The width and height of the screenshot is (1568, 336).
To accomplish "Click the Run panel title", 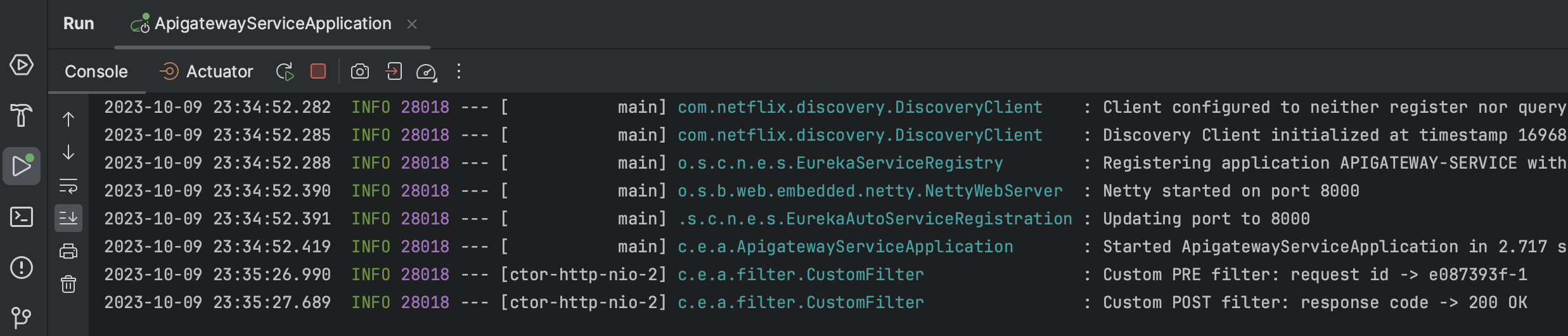I will [x=79, y=23].
